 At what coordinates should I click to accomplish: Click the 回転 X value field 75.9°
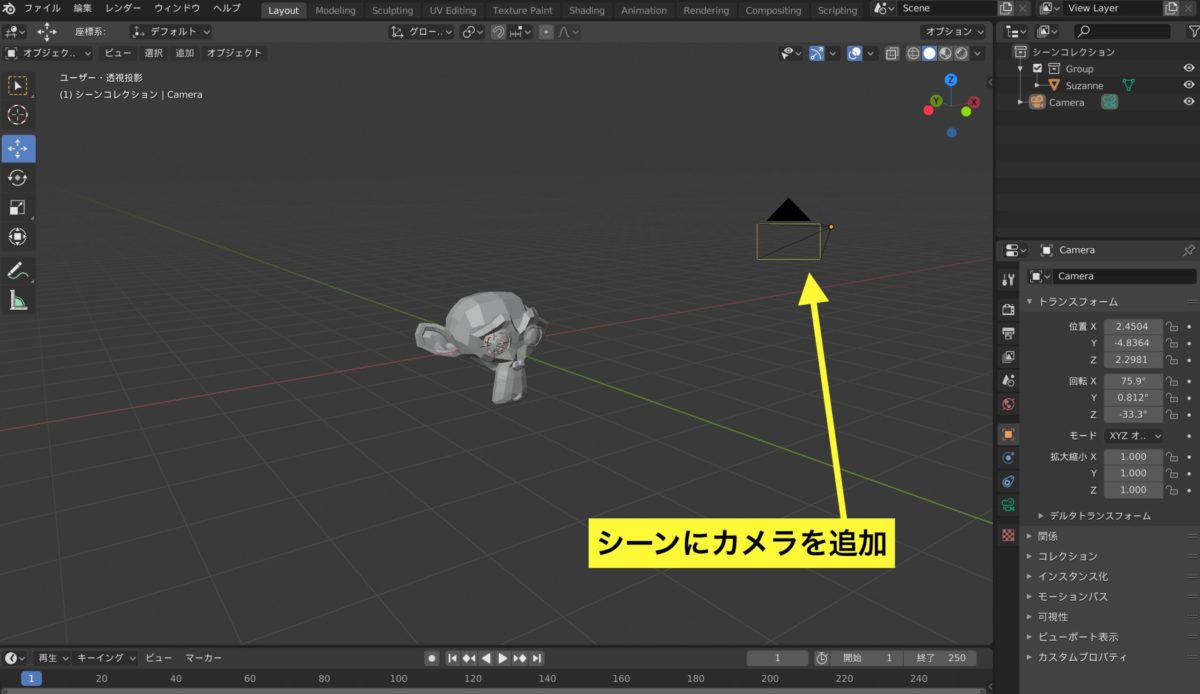(x=1133, y=381)
